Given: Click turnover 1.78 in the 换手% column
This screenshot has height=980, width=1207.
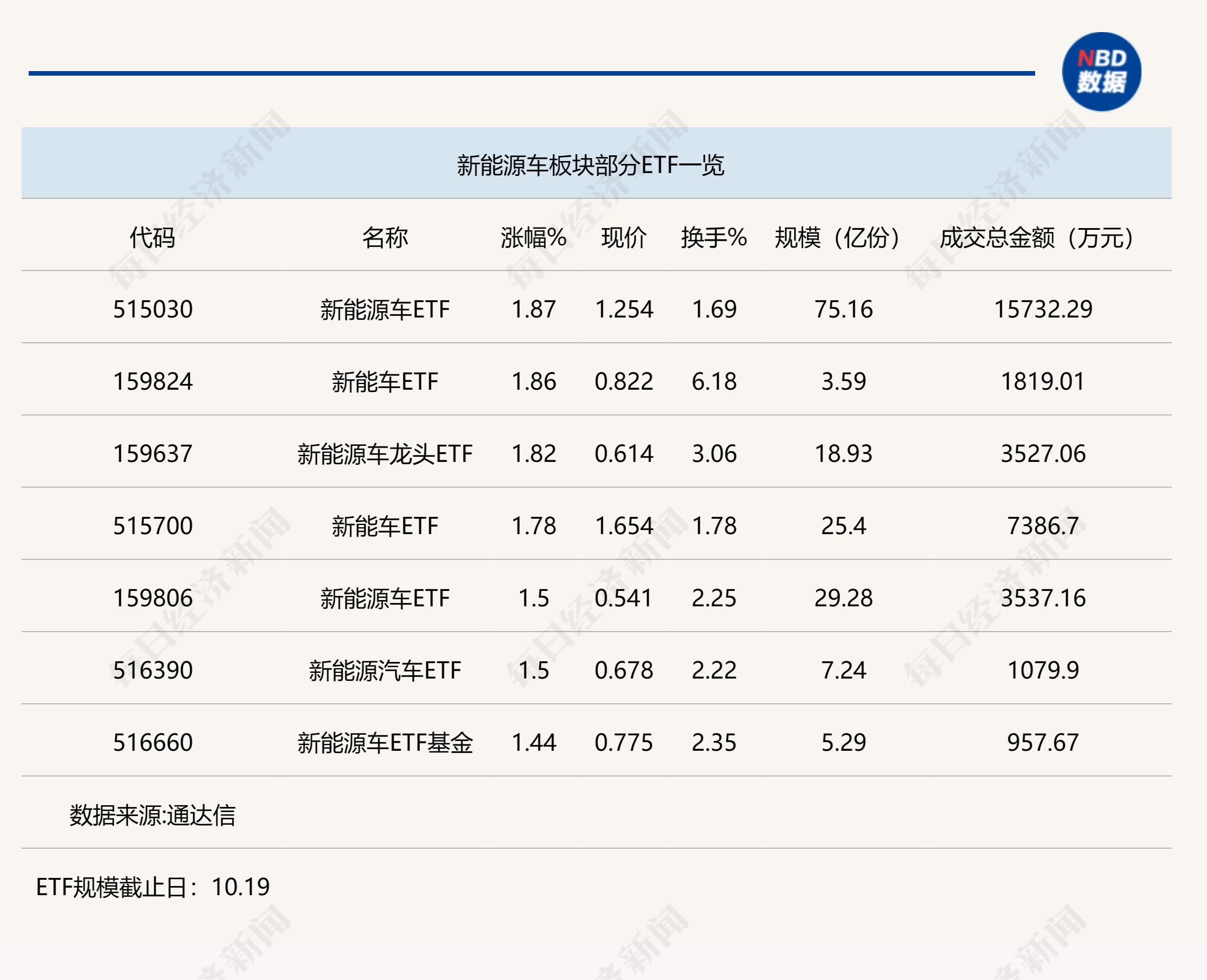Looking at the screenshot, I should [714, 526].
